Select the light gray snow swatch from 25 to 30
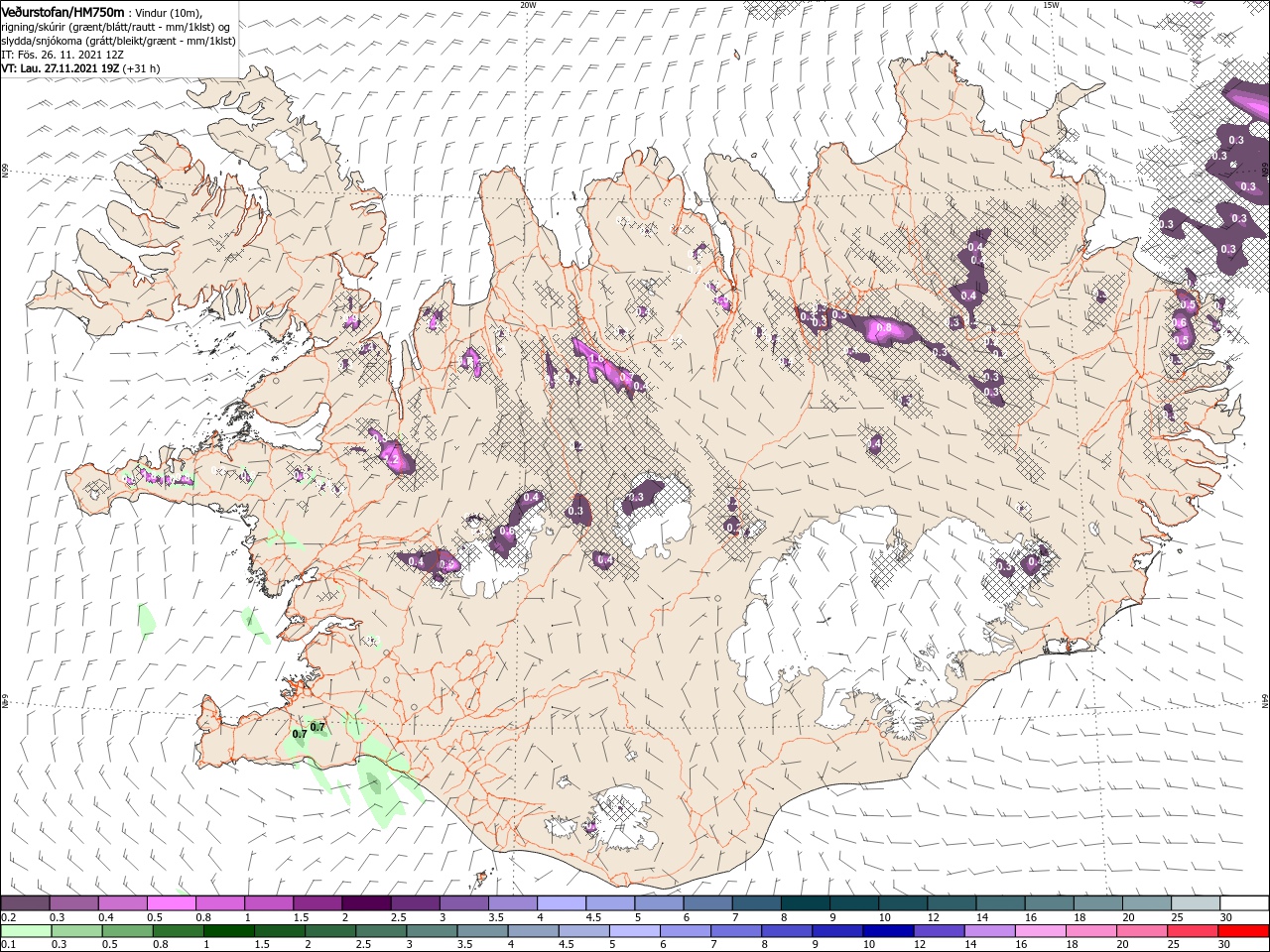The height and width of the screenshot is (952, 1270). [1195, 902]
